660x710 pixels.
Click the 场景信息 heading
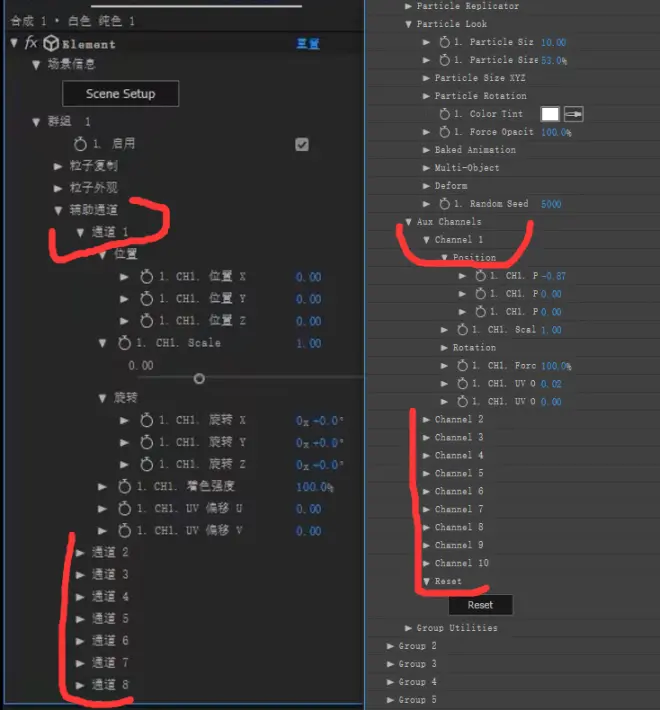pyautogui.click(x=72, y=64)
